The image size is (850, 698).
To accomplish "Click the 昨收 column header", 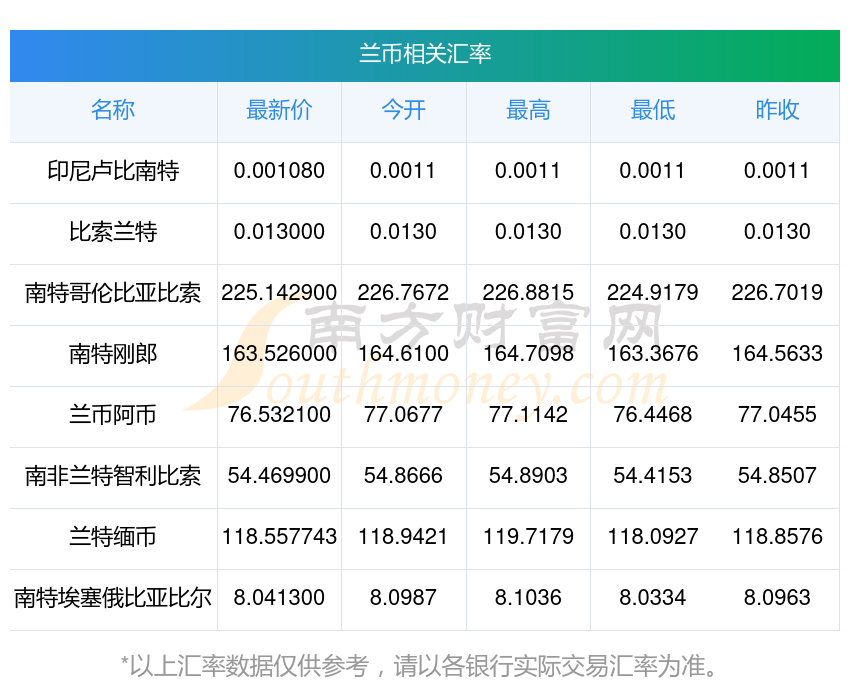I will click(777, 110).
